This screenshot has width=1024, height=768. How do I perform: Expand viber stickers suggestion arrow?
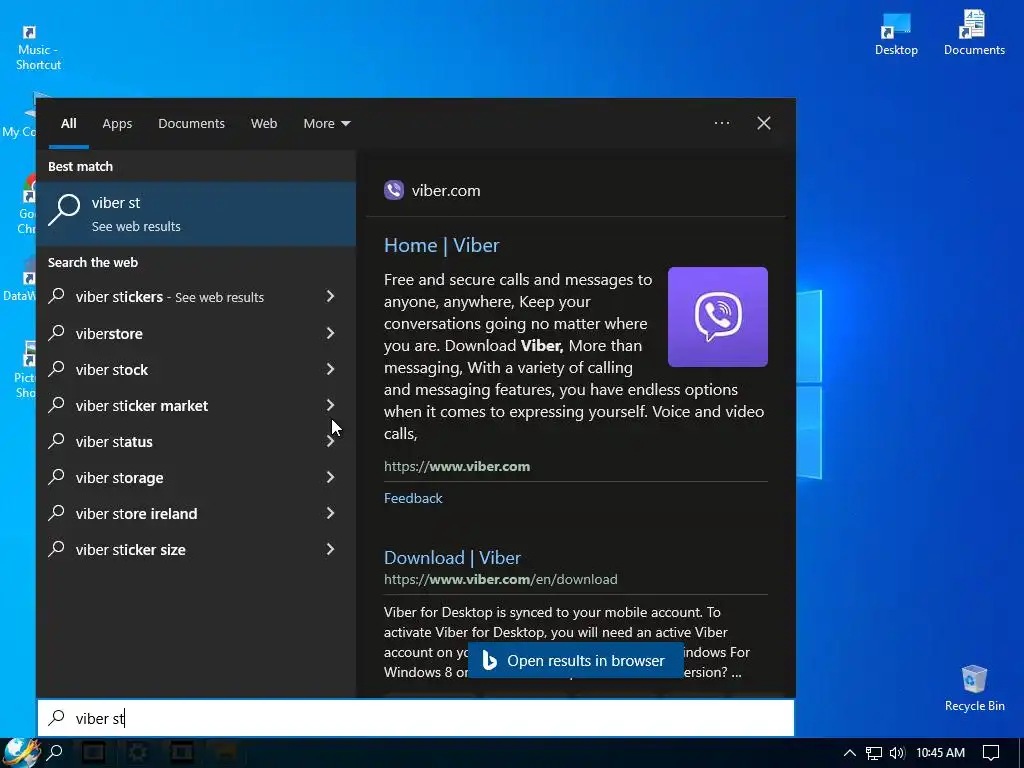tap(330, 296)
